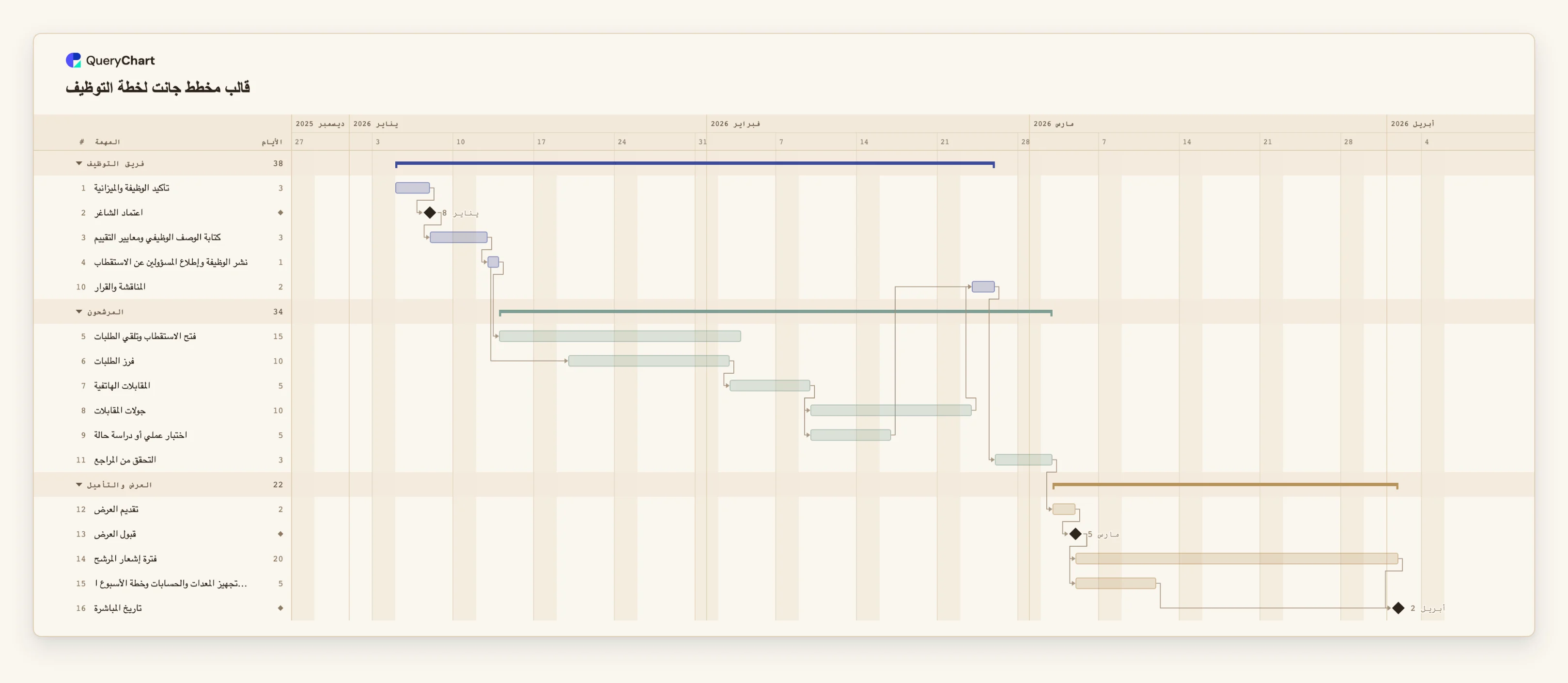Select the small نشر الوظيفة task bar
Image resolution: width=1568 pixels, height=683 pixels.
(x=494, y=262)
